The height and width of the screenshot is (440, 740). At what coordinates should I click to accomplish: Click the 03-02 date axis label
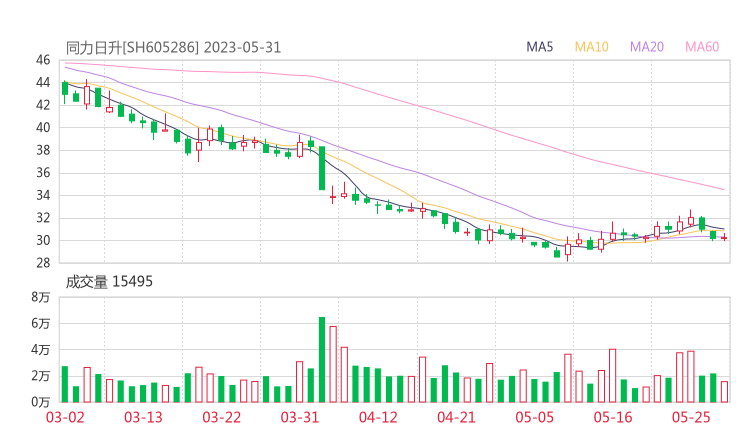click(x=65, y=417)
